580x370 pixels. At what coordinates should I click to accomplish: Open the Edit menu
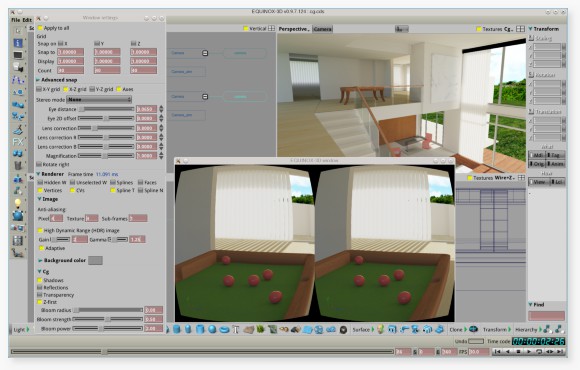pyautogui.click(x=27, y=20)
